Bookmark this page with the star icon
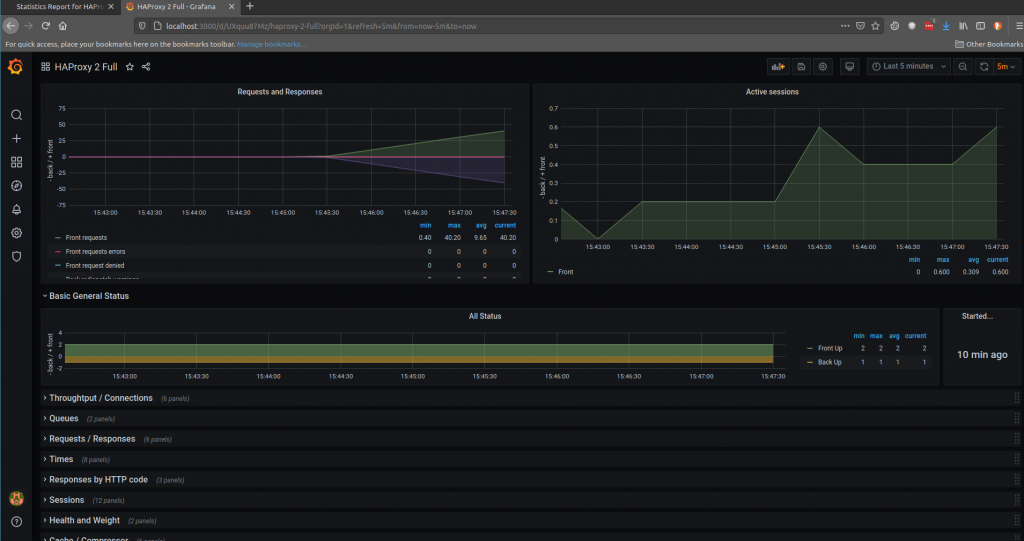The image size is (1024, 541). pos(875,25)
